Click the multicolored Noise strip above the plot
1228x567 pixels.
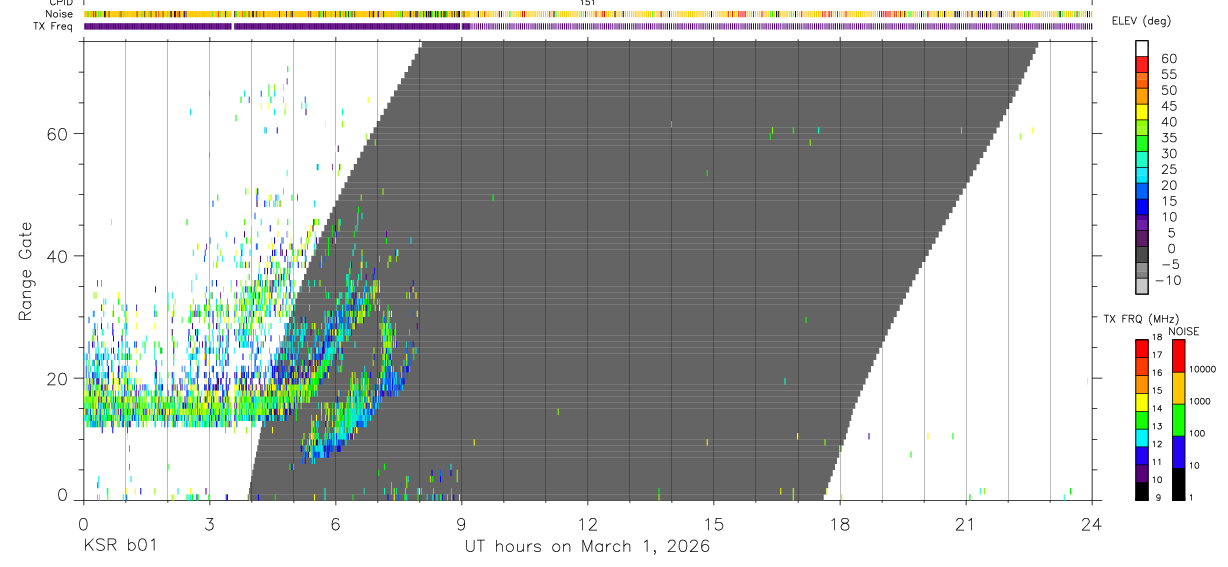(588, 14)
